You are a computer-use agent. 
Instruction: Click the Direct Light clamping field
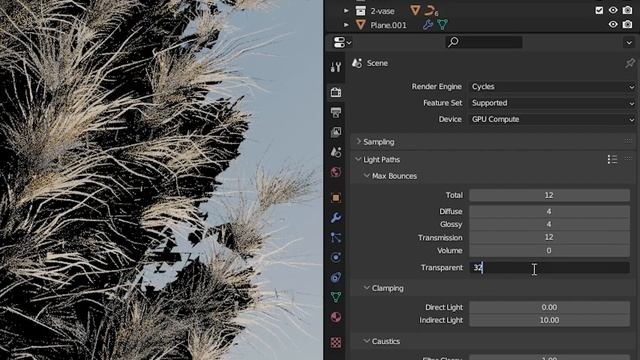(x=549, y=307)
